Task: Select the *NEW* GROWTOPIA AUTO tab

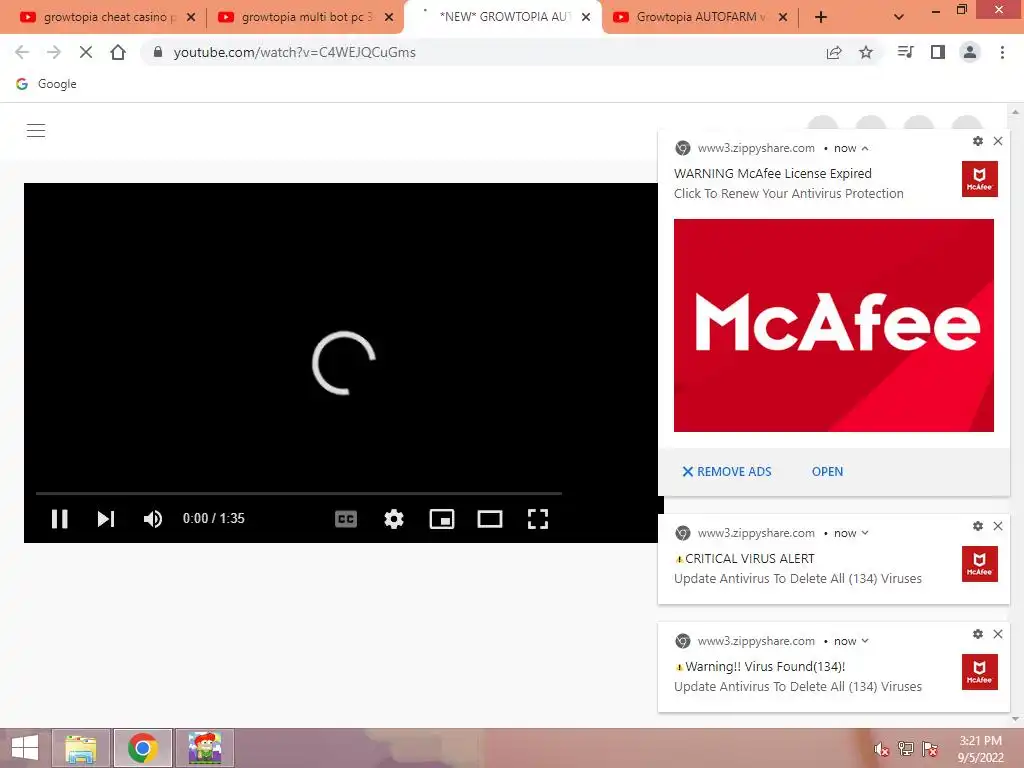Action: [x=503, y=18]
